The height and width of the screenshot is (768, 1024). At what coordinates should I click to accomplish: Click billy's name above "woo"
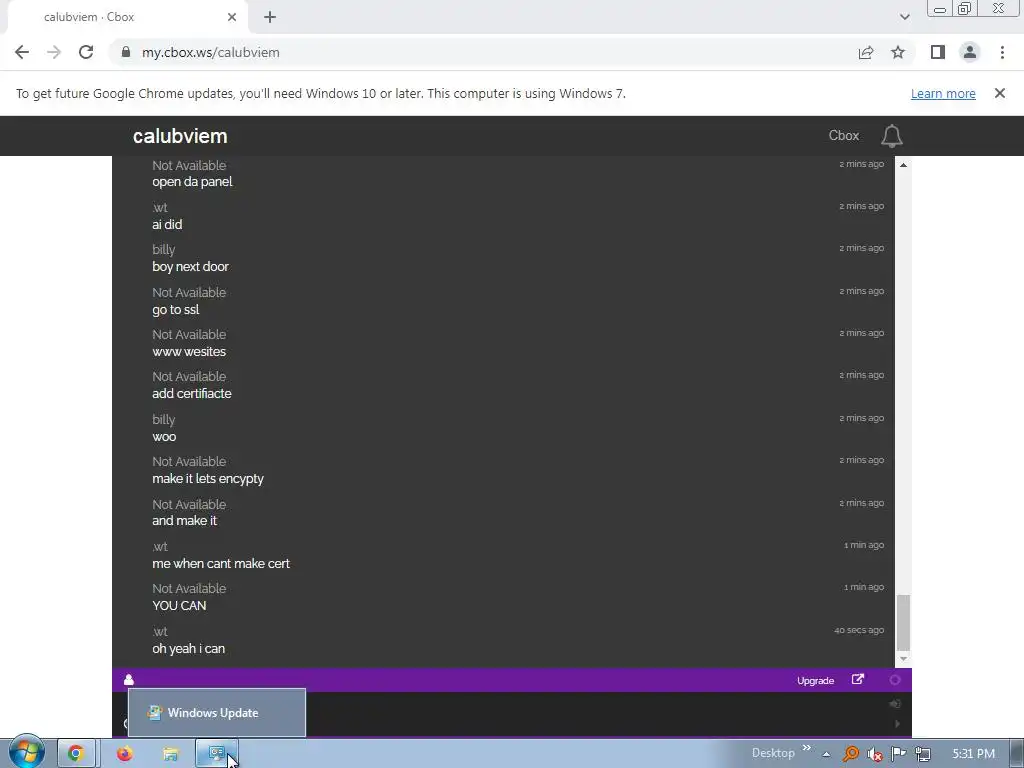(163, 419)
